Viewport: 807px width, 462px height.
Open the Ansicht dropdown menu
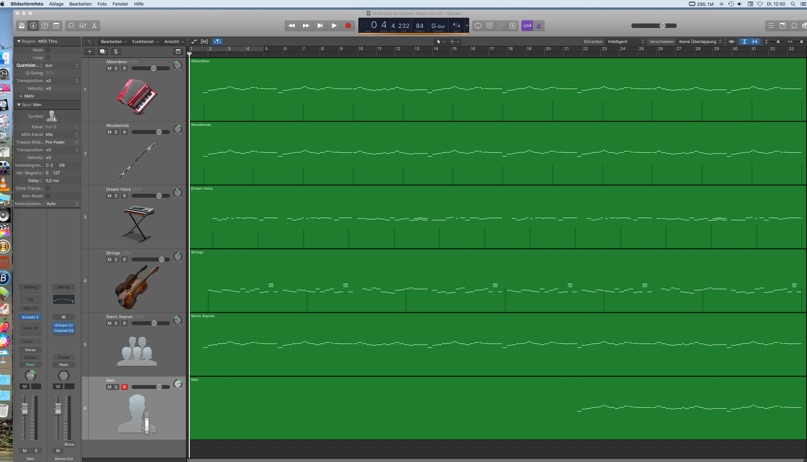coord(173,41)
